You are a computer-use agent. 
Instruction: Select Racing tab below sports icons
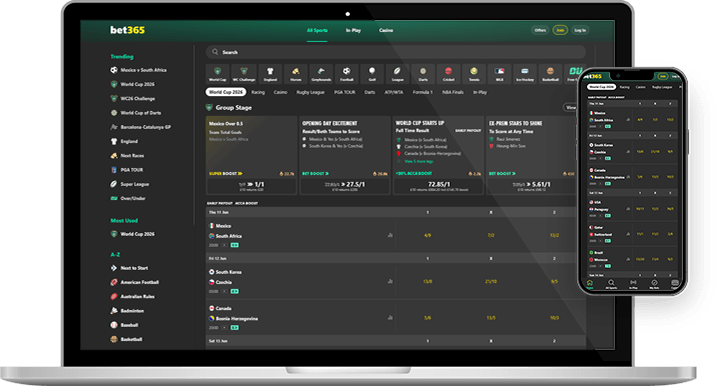click(258, 92)
